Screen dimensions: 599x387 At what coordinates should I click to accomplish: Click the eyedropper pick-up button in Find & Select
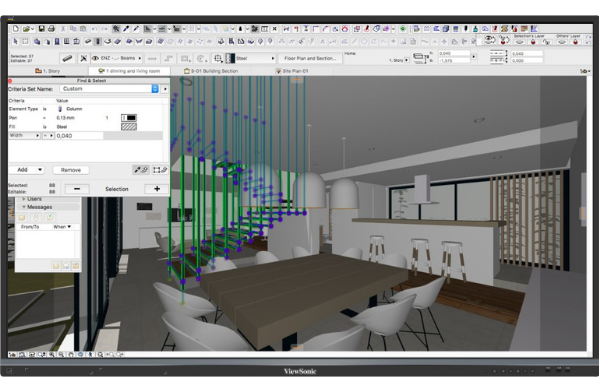tap(141, 170)
